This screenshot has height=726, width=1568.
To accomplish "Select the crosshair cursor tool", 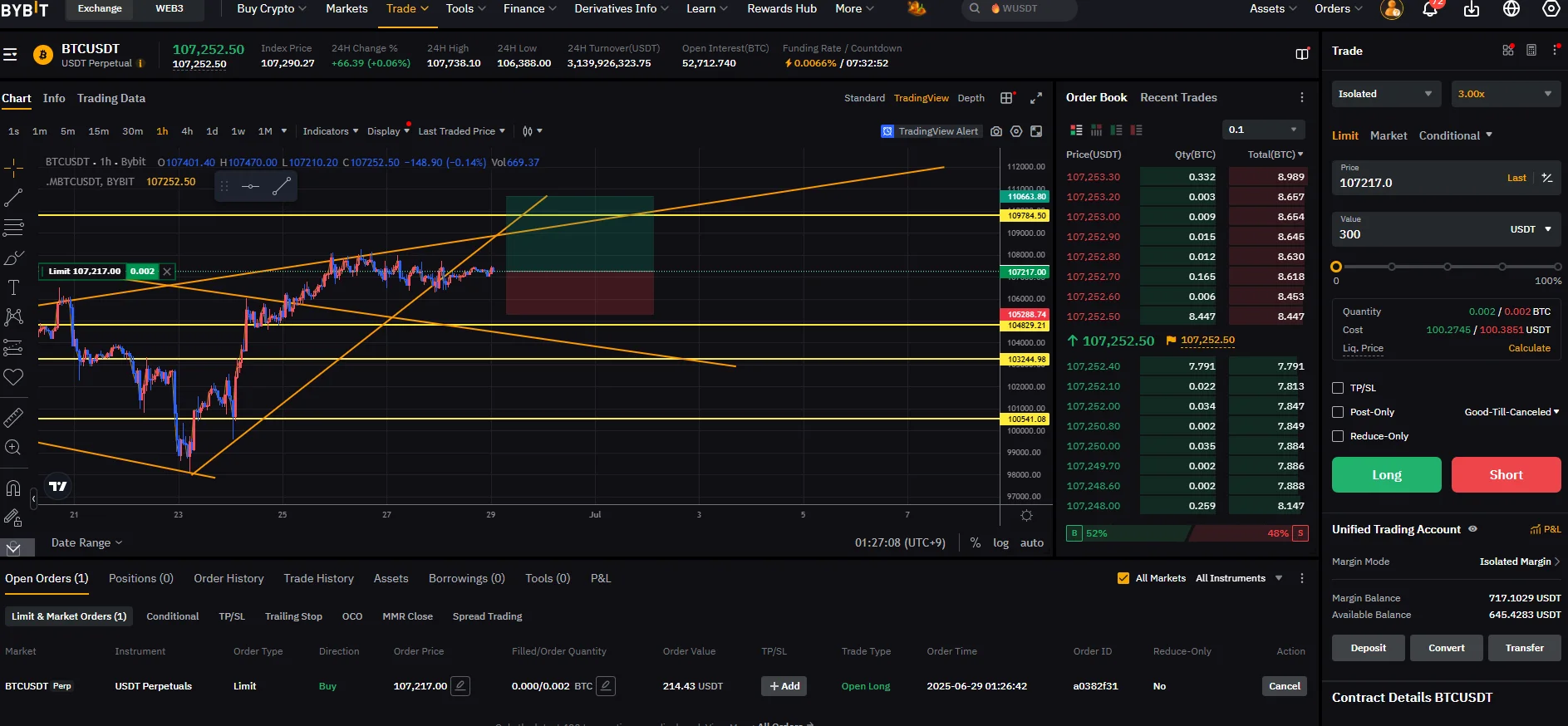I will [x=13, y=169].
